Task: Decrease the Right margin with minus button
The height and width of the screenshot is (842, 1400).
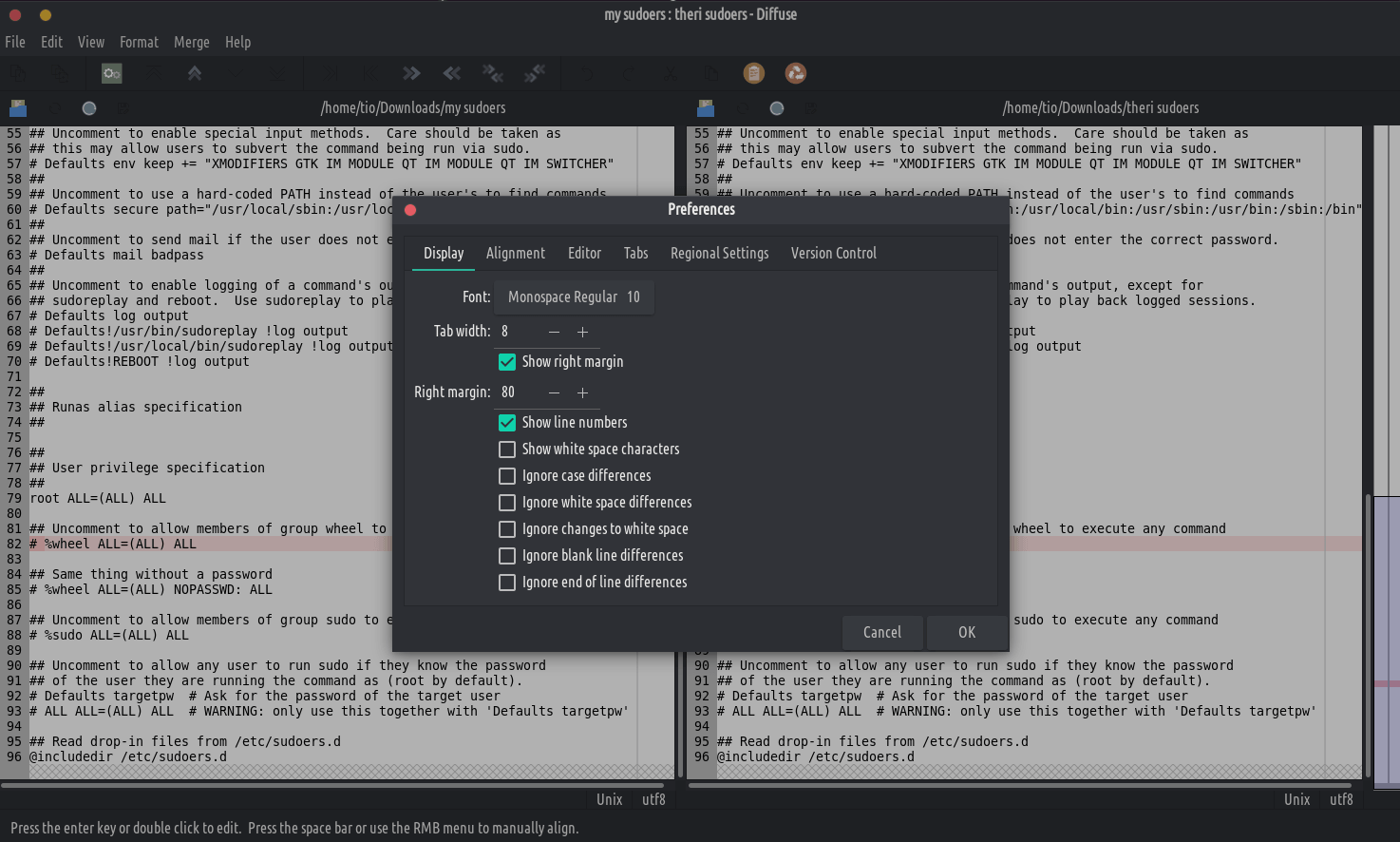Action: tap(554, 392)
